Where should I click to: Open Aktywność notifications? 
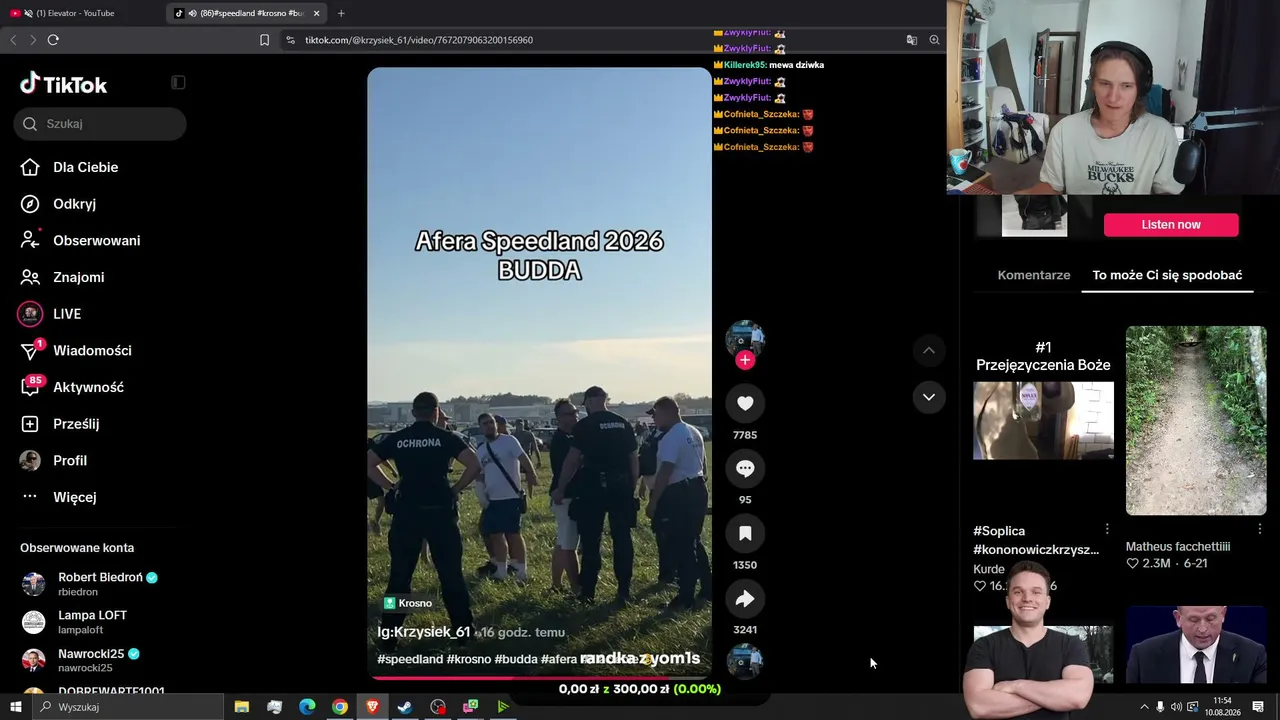pos(72,387)
